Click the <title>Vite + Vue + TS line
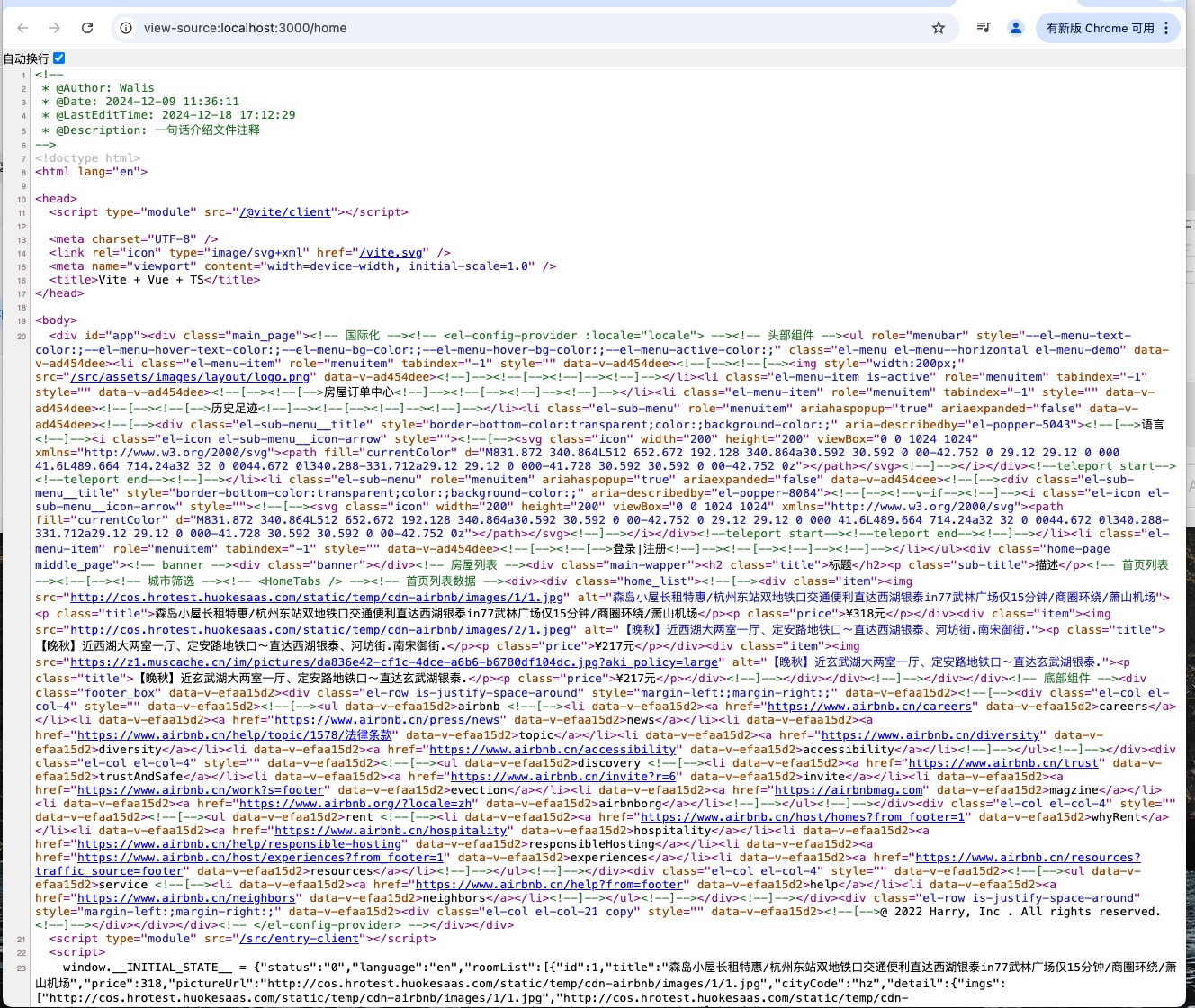The width and height of the screenshot is (1195, 1008). pyautogui.click(x=155, y=280)
